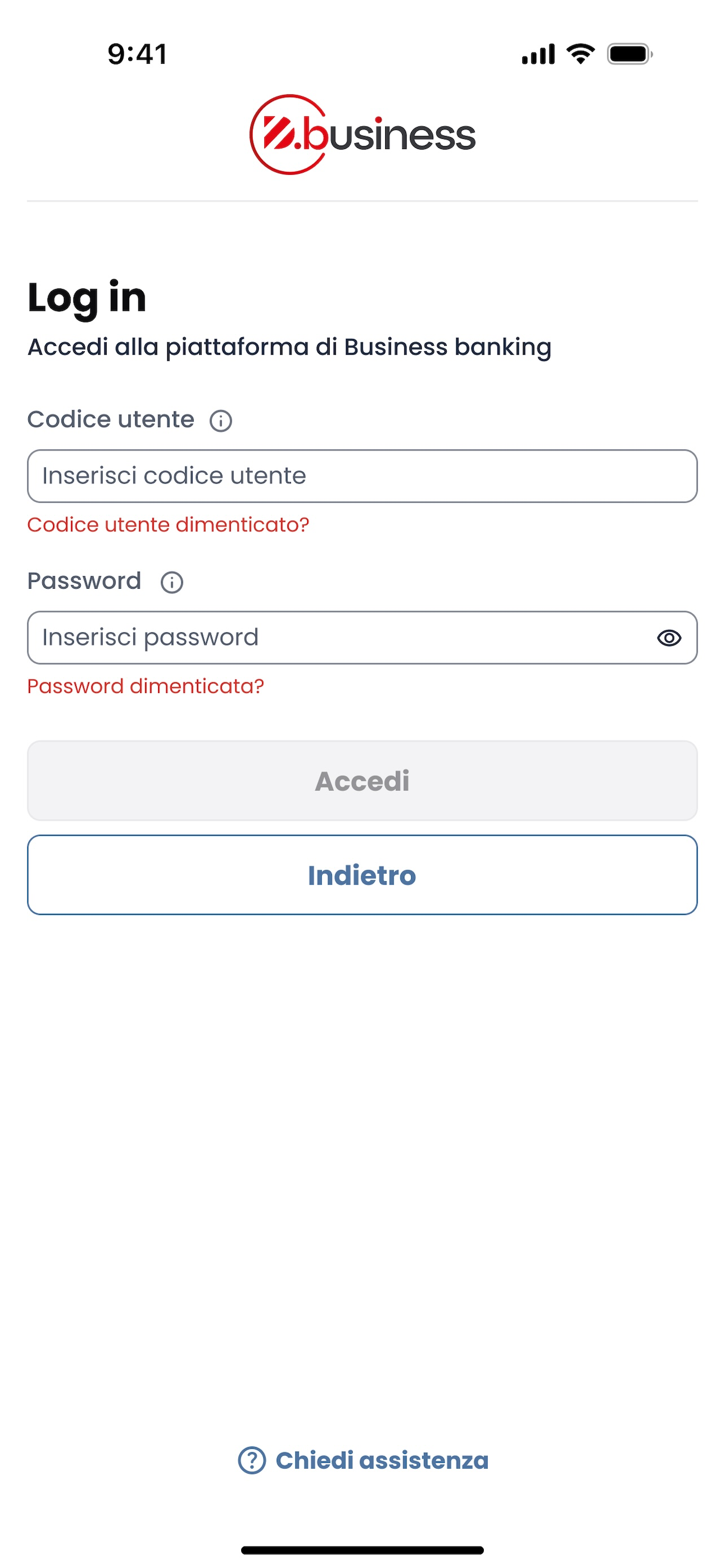
Task: Tap the home indicator bar
Action: tap(362, 1550)
